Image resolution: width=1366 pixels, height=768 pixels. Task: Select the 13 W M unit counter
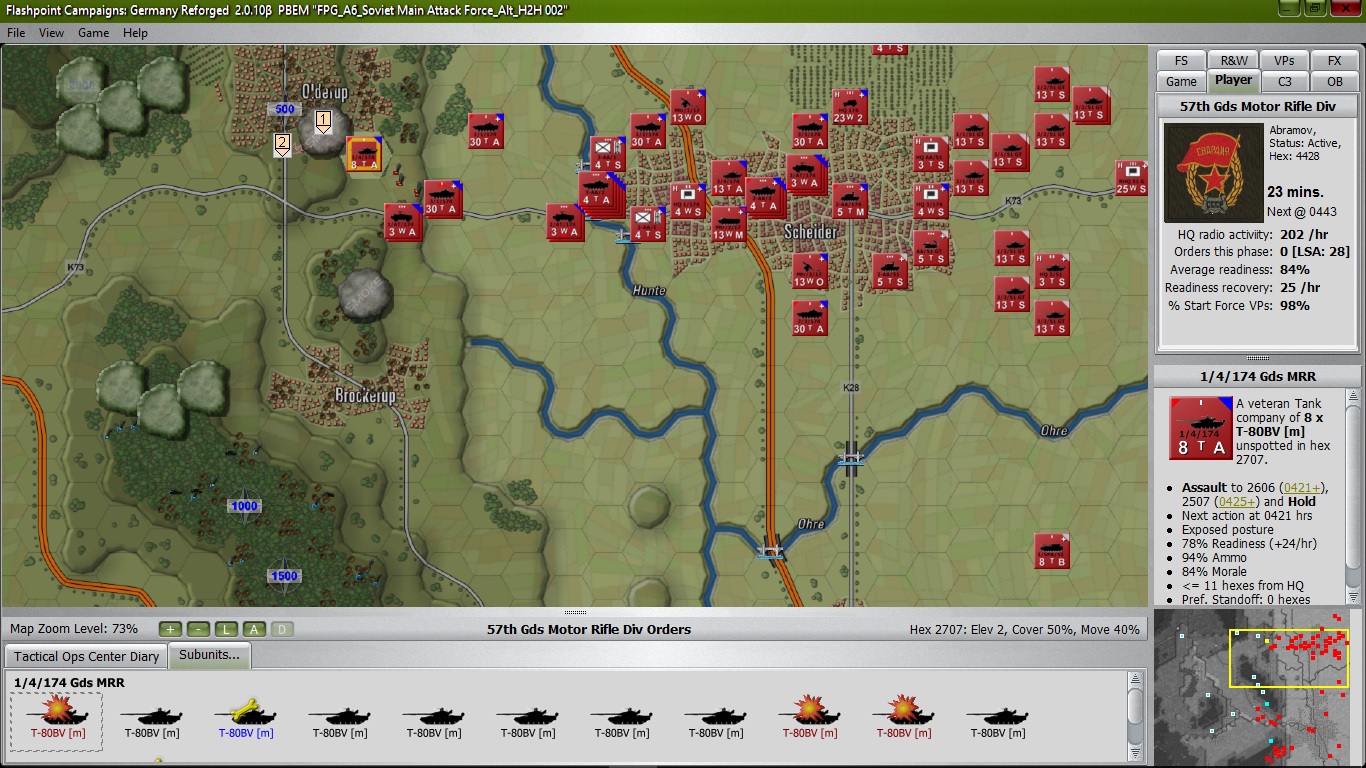[x=729, y=225]
